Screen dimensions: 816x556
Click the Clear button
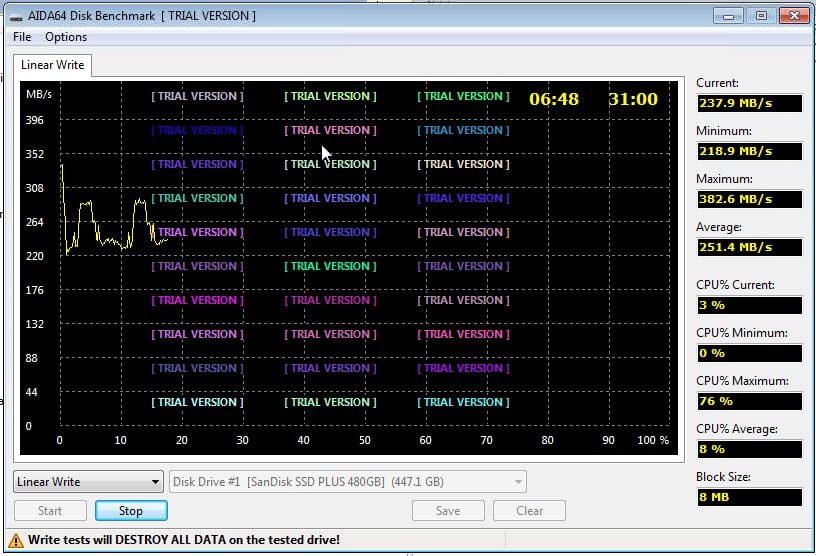coord(529,511)
